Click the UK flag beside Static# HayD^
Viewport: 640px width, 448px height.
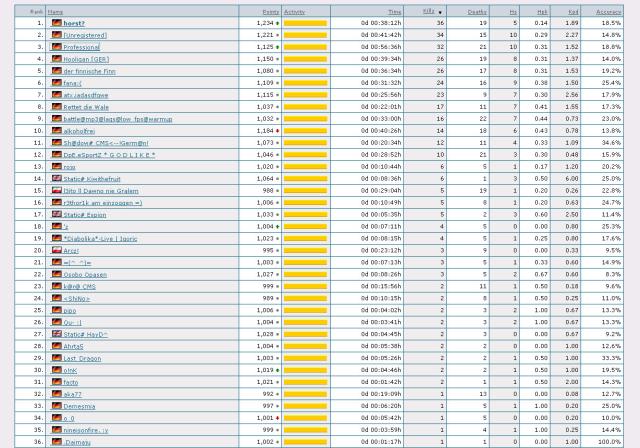(x=57, y=334)
